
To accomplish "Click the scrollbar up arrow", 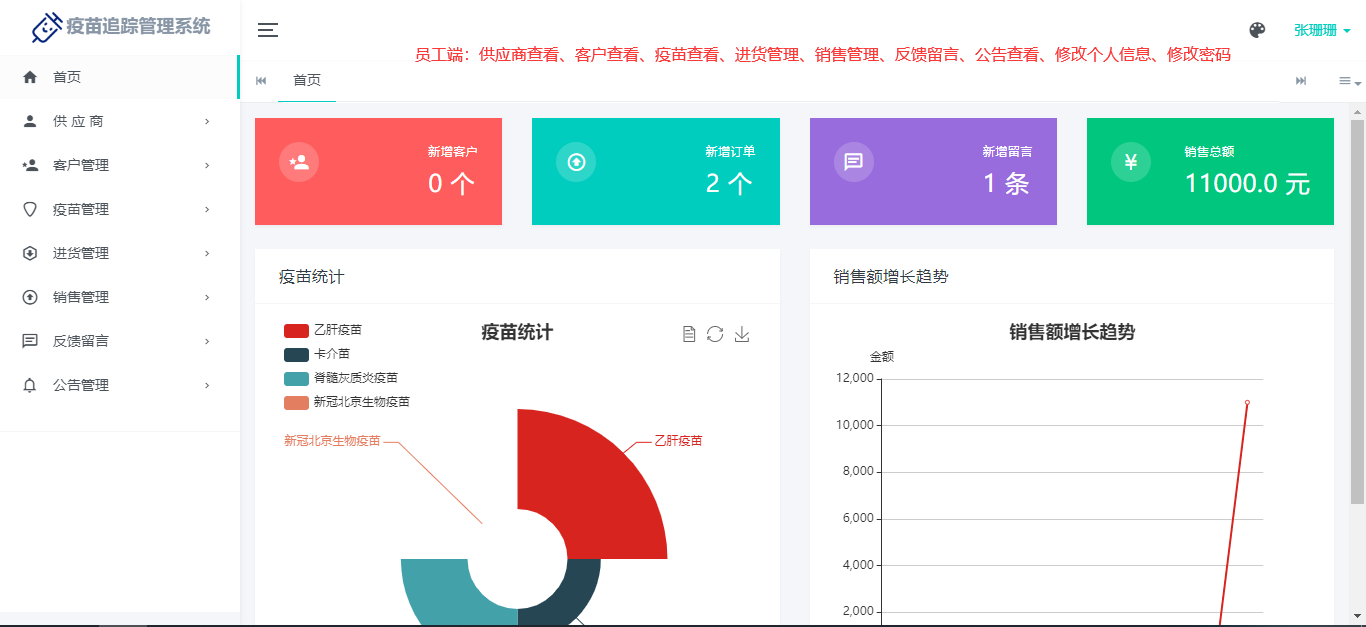I will (1357, 110).
